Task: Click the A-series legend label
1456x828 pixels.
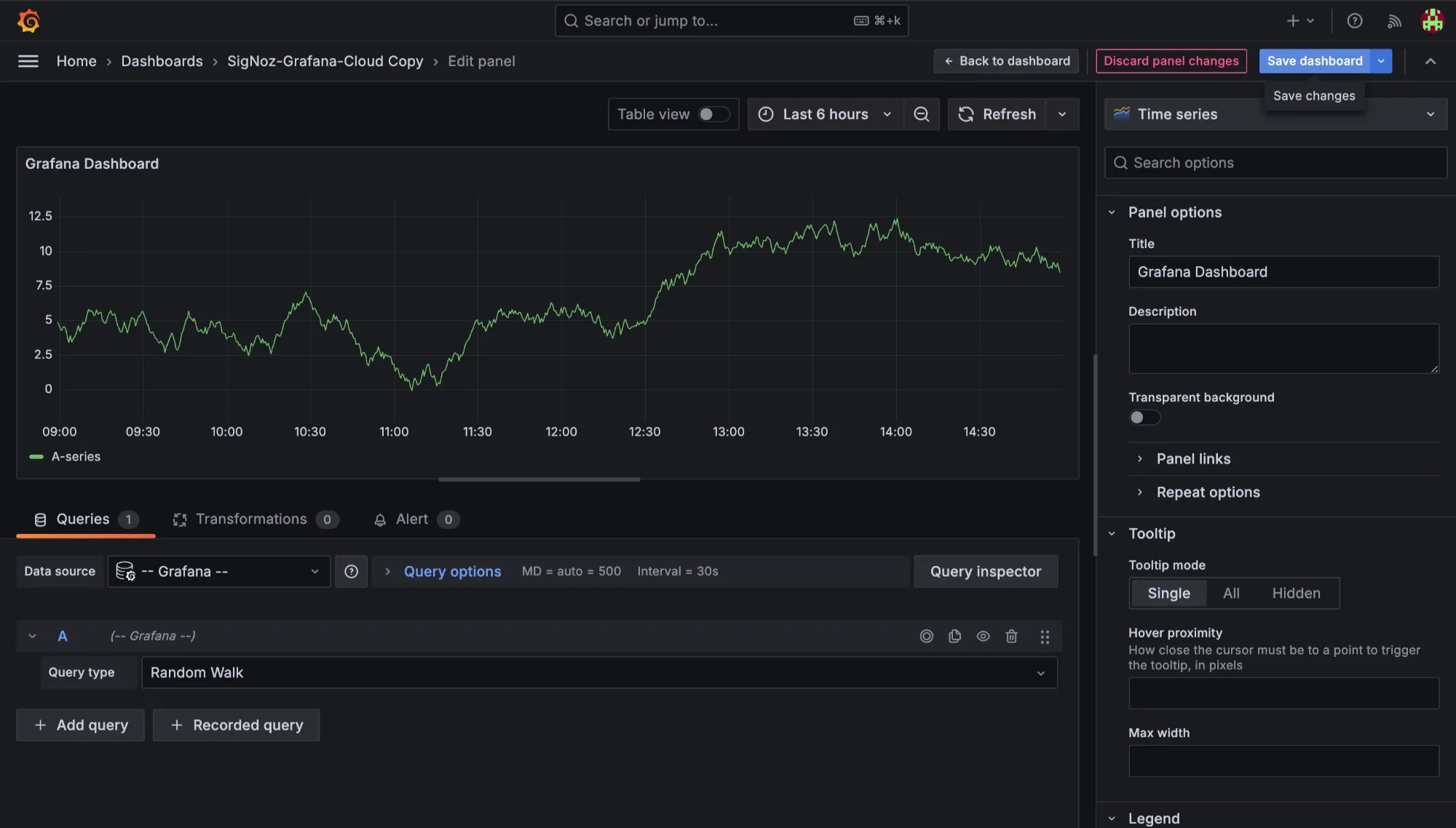Action: [x=76, y=457]
